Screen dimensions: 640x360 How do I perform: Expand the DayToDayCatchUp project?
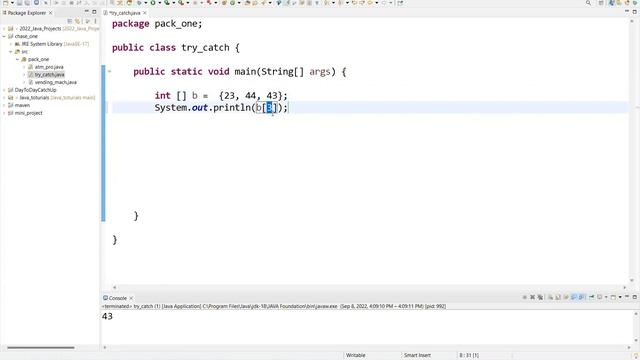(4, 90)
